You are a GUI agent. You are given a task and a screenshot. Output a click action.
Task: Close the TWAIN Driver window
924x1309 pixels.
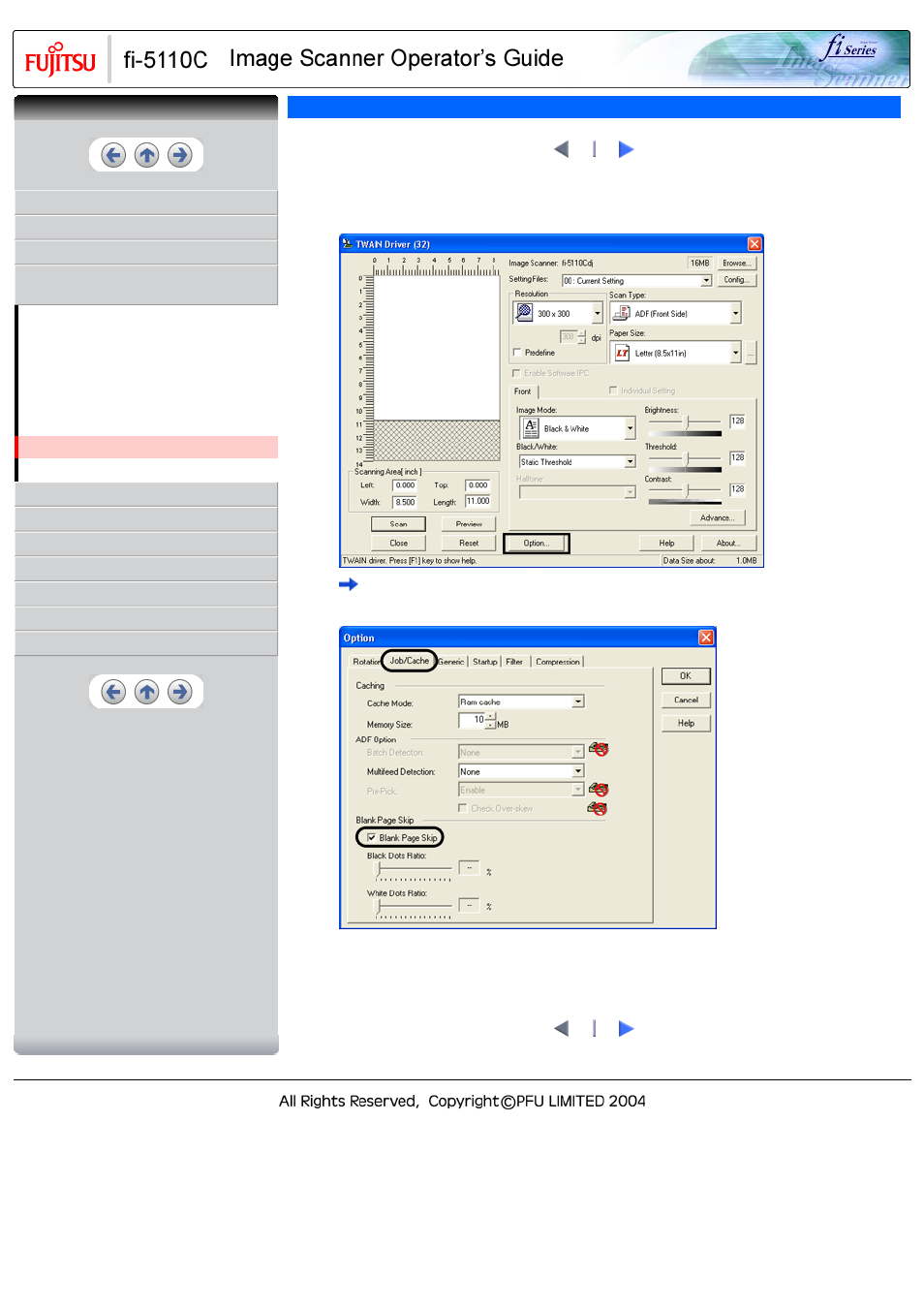coord(755,244)
